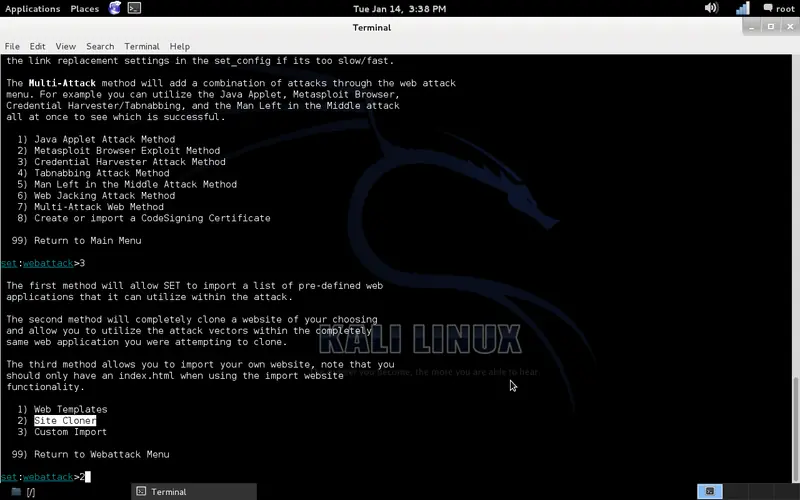Open the network connection icon
800x500 pixels.
pos(742,8)
